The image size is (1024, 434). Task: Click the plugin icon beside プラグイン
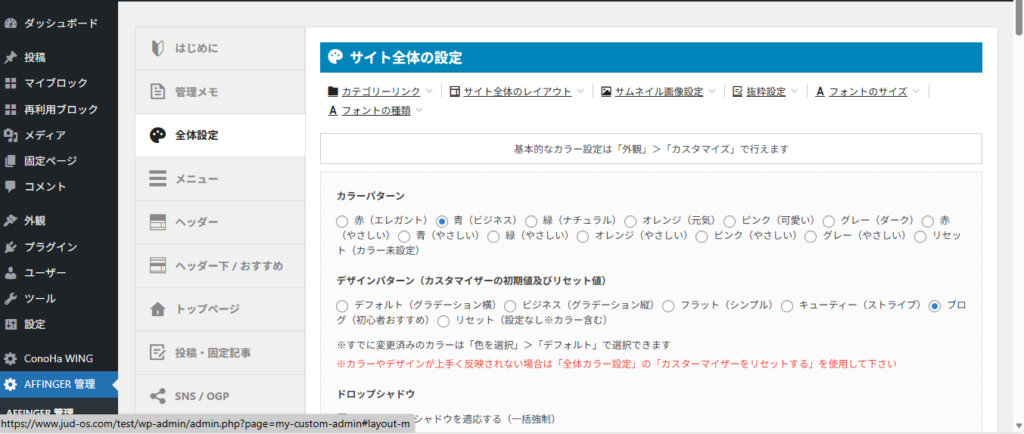pyautogui.click(x=11, y=246)
